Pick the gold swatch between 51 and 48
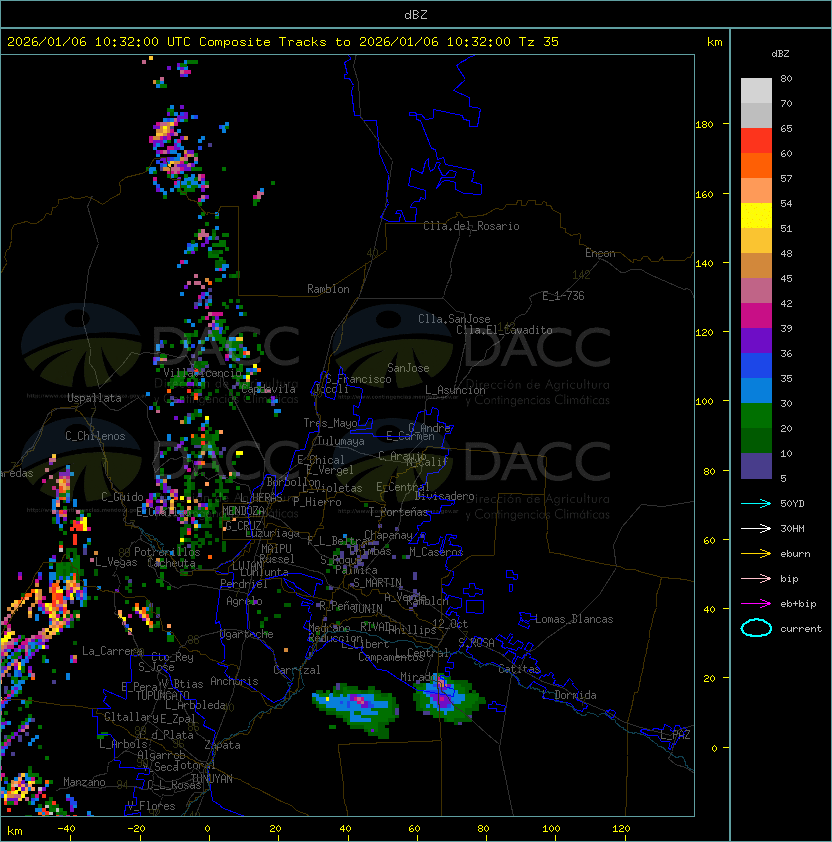 coord(756,241)
